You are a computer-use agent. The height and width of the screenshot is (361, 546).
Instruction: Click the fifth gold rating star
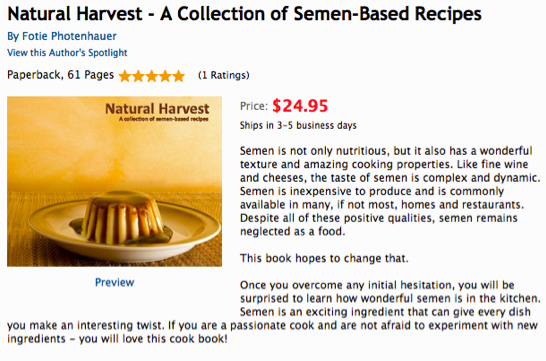(x=179, y=76)
